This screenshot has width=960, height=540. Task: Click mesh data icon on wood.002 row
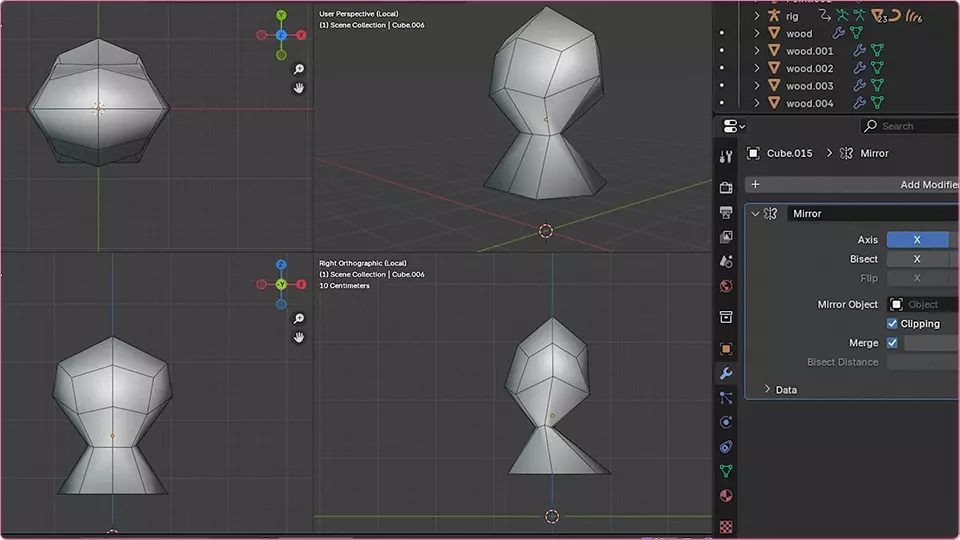(877, 68)
